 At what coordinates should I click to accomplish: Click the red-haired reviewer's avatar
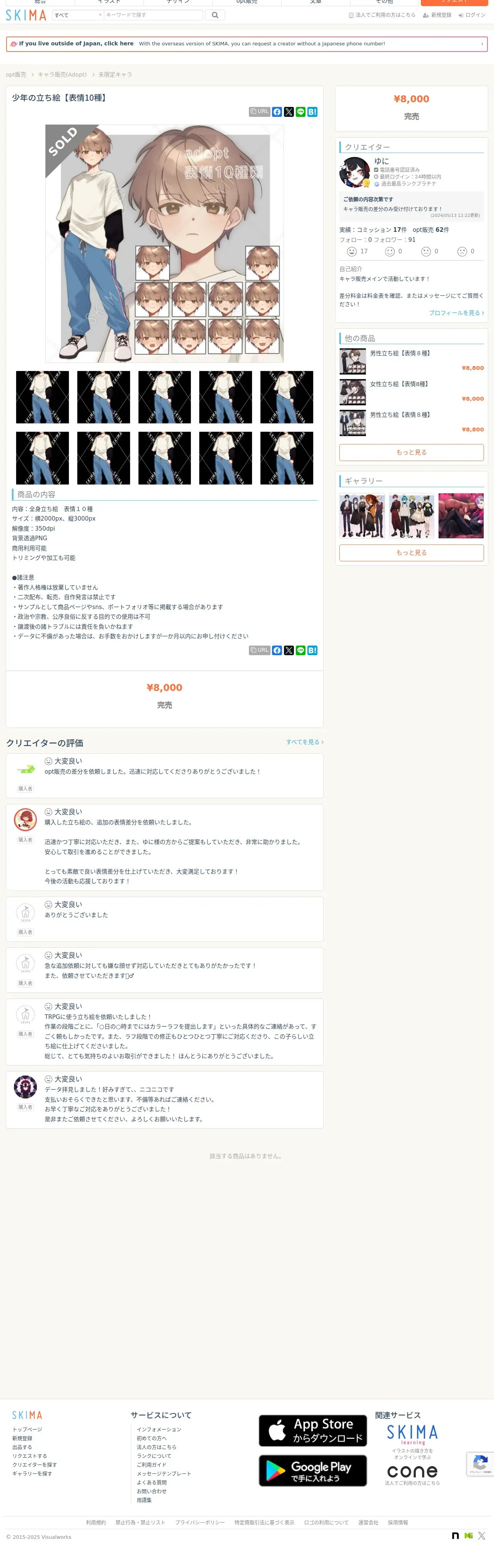(25, 820)
